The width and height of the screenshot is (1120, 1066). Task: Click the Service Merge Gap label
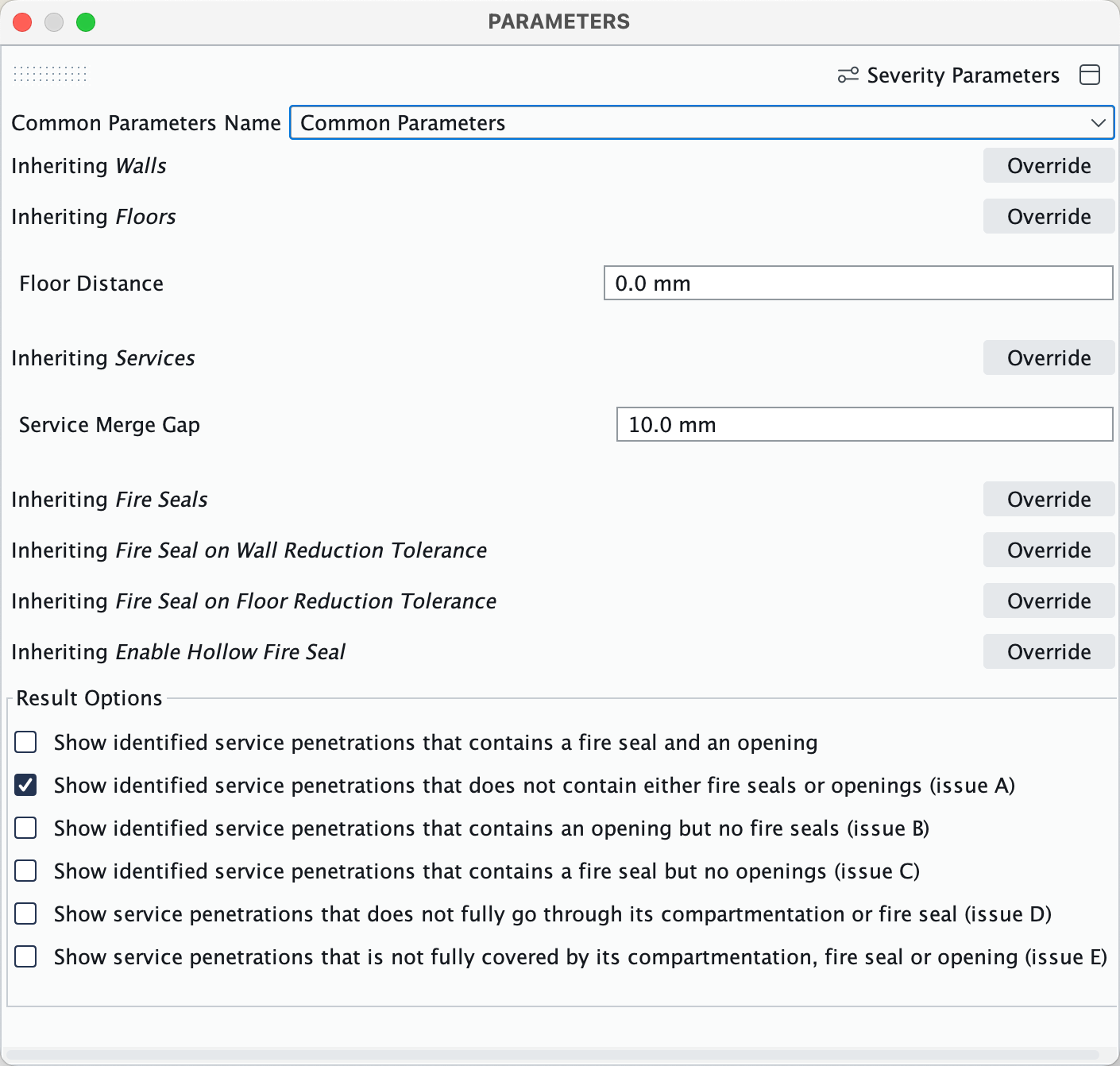click(x=110, y=425)
